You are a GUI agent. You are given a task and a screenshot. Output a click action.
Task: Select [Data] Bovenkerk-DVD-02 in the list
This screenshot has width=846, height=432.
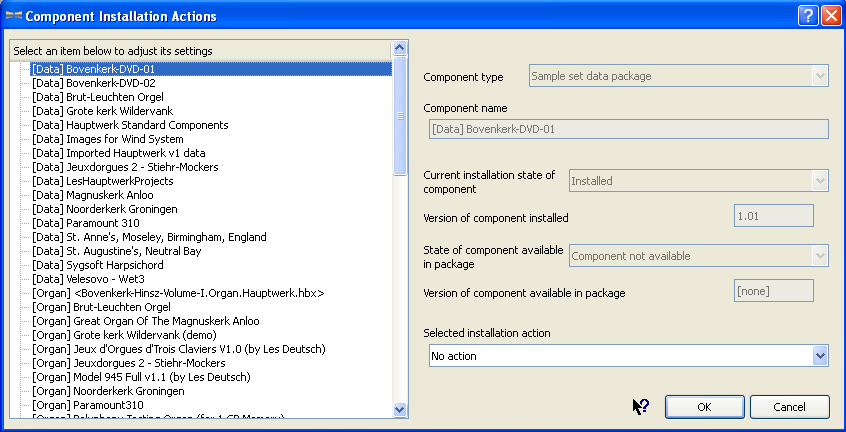click(x=94, y=83)
